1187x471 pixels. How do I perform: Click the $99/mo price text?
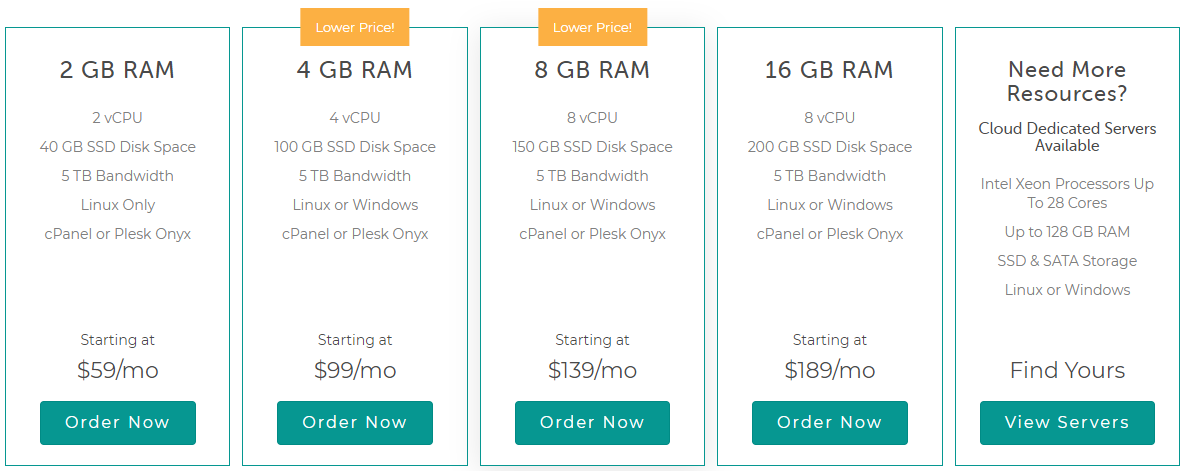click(354, 370)
